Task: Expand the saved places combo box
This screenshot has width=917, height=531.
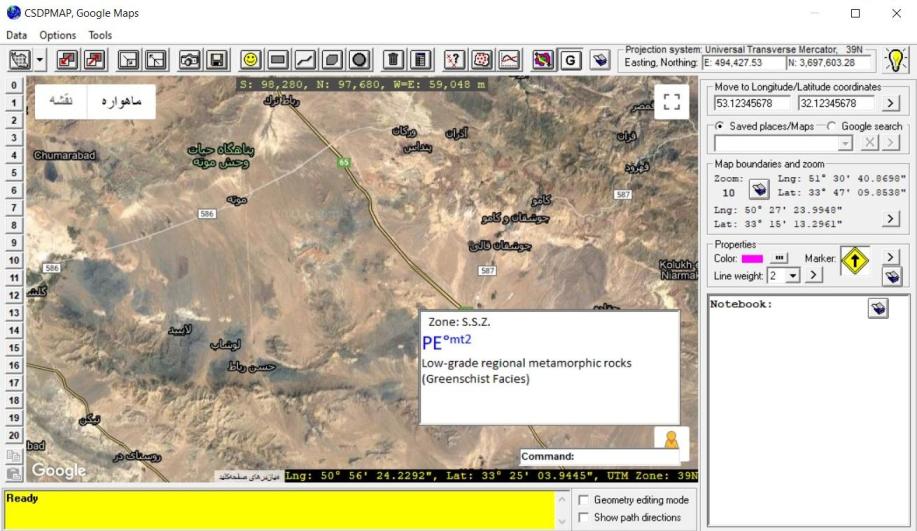Action: (x=844, y=143)
